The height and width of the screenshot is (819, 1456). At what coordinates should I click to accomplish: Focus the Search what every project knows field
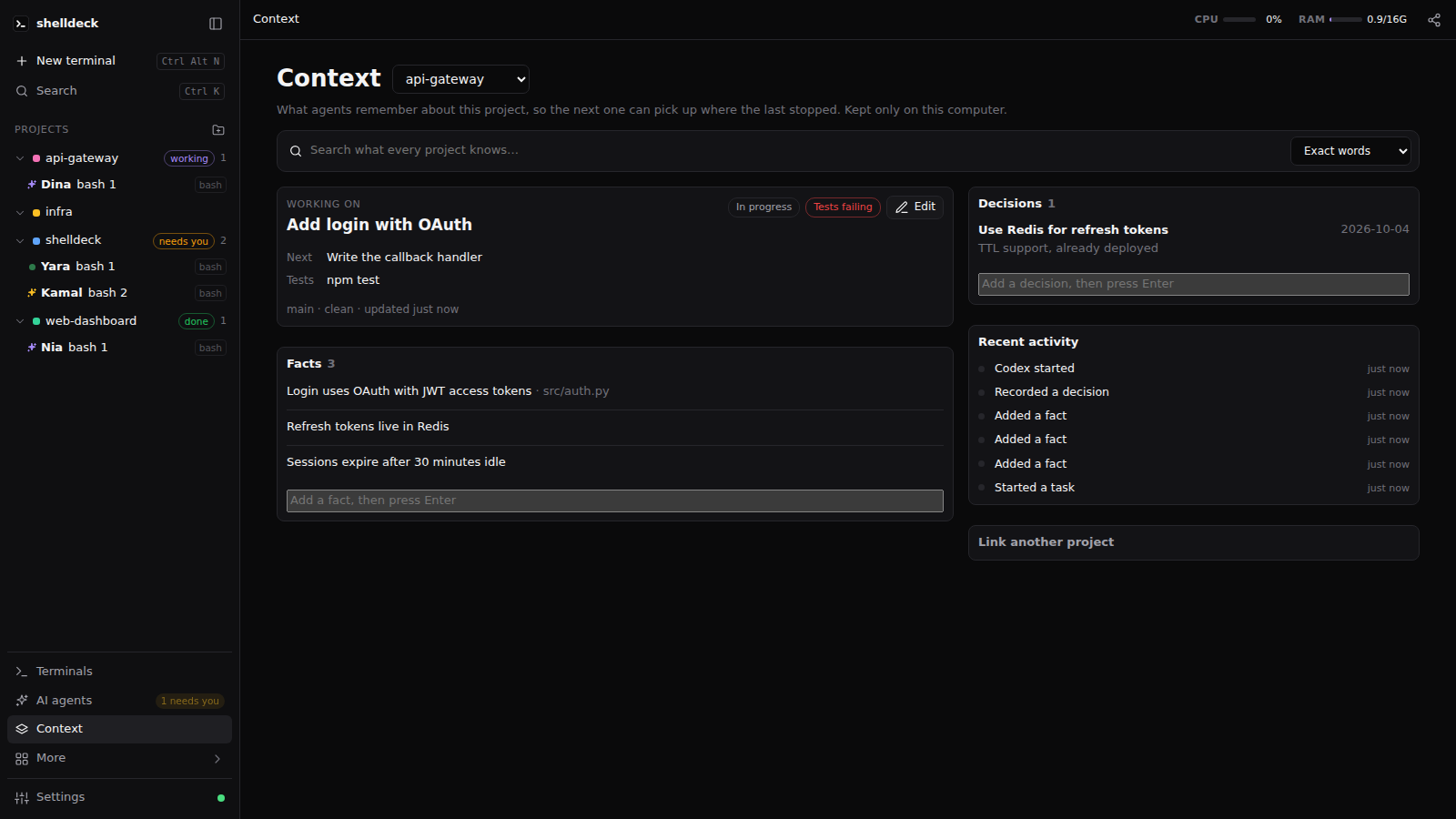[795, 151]
